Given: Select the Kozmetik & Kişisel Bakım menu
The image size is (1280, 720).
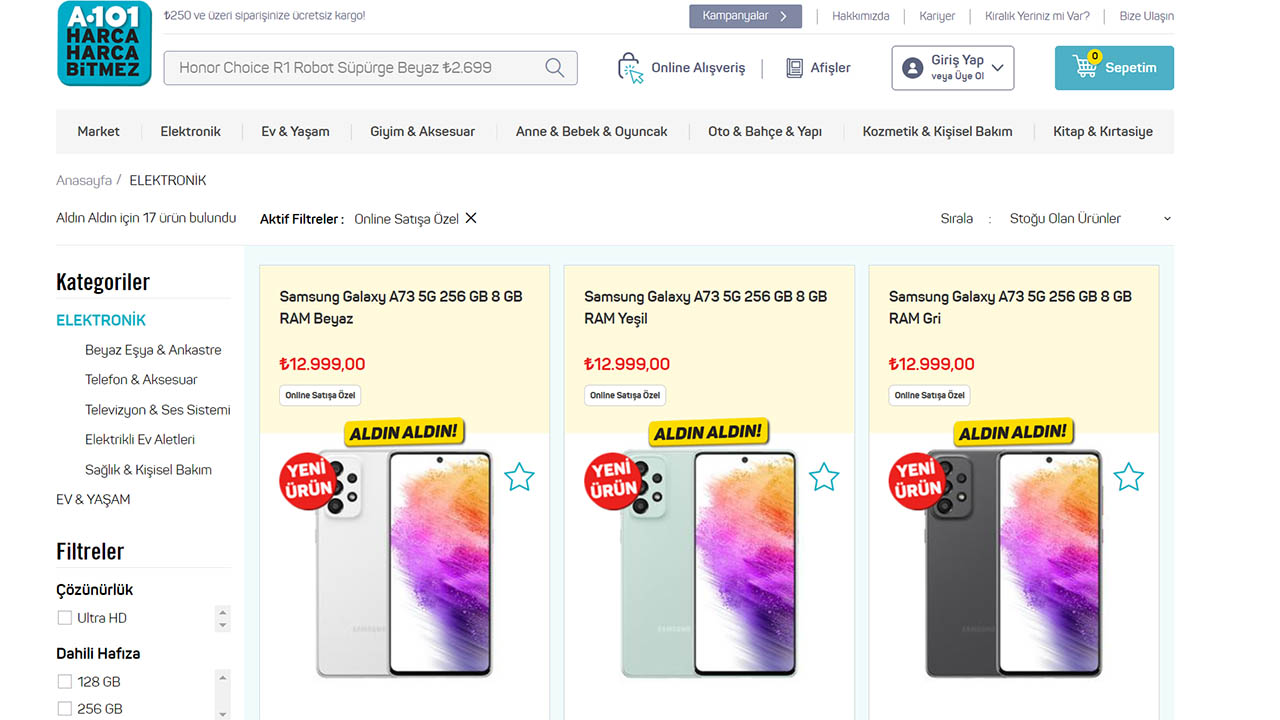Looking at the screenshot, I should pos(937,131).
